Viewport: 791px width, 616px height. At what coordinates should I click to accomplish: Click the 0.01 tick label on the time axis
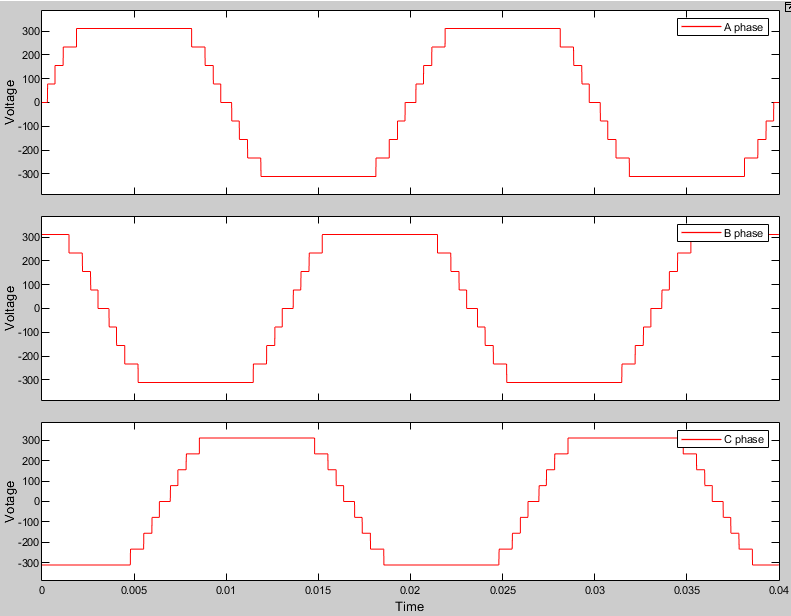pyautogui.click(x=227, y=590)
